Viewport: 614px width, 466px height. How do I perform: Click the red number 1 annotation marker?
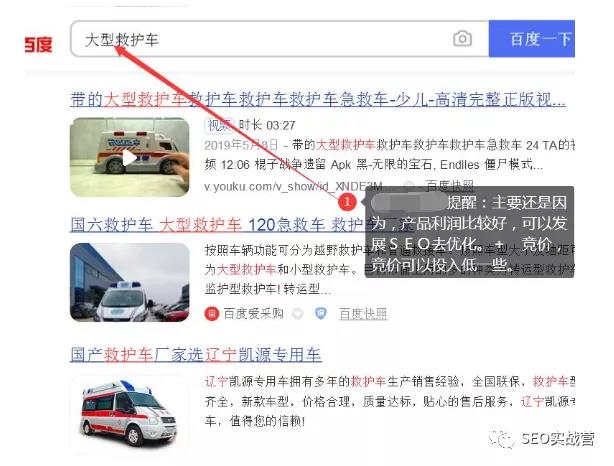347,202
